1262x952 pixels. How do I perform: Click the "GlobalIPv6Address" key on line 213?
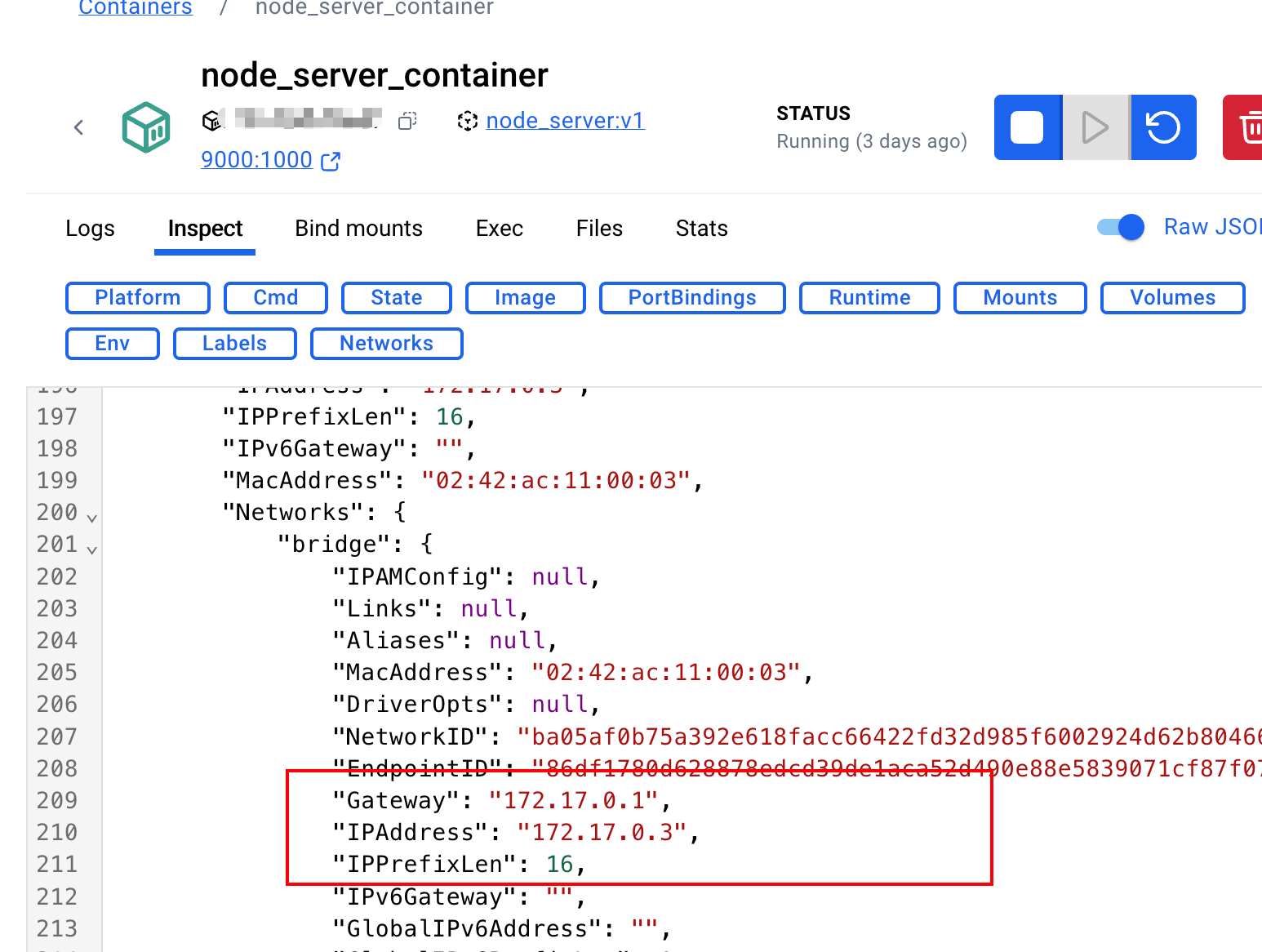[x=466, y=929]
